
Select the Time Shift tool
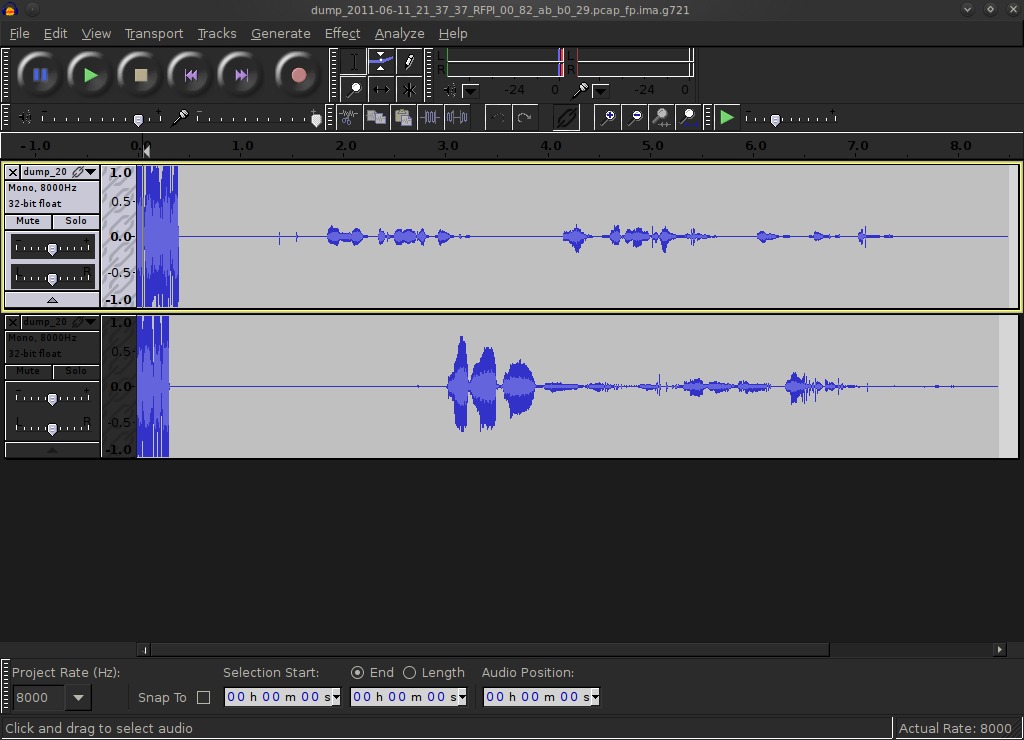click(381, 89)
